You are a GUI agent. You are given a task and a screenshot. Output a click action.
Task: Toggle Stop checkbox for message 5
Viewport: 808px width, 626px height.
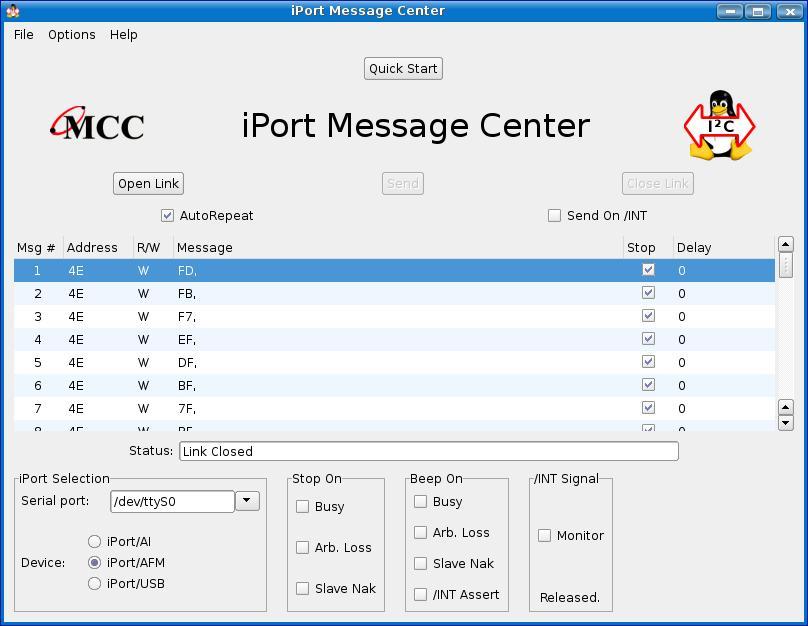pyautogui.click(x=648, y=362)
